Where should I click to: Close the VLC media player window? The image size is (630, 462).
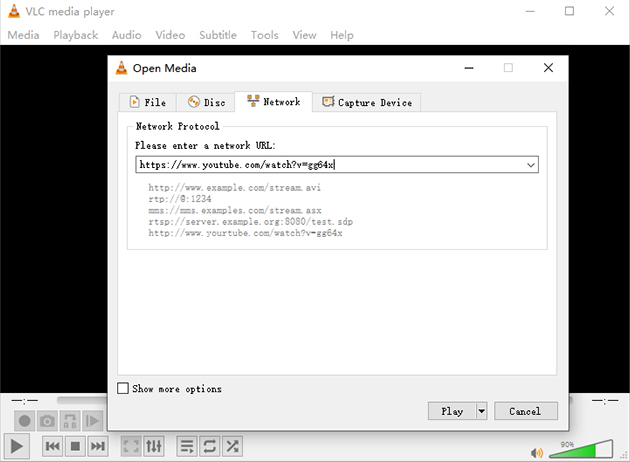[x=609, y=11]
